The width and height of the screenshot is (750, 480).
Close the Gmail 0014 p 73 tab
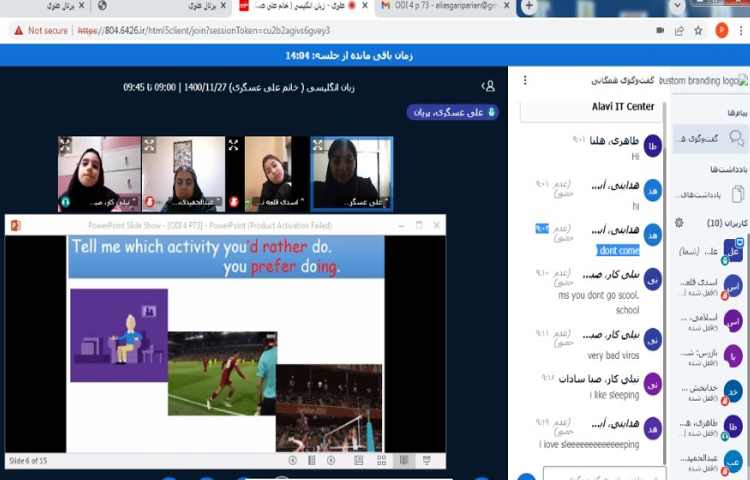[507, 6]
